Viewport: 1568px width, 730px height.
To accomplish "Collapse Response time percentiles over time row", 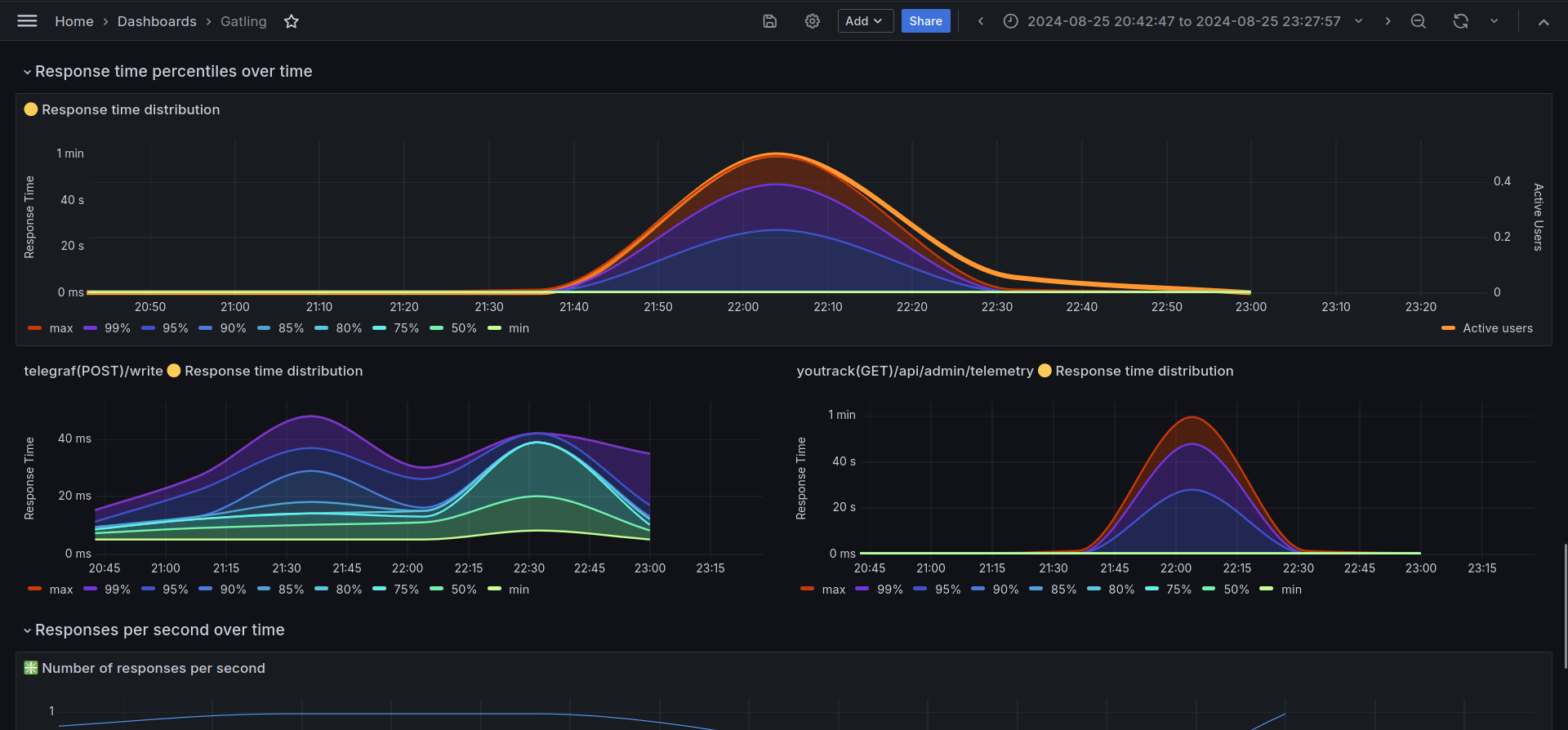I will (x=173, y=71).
